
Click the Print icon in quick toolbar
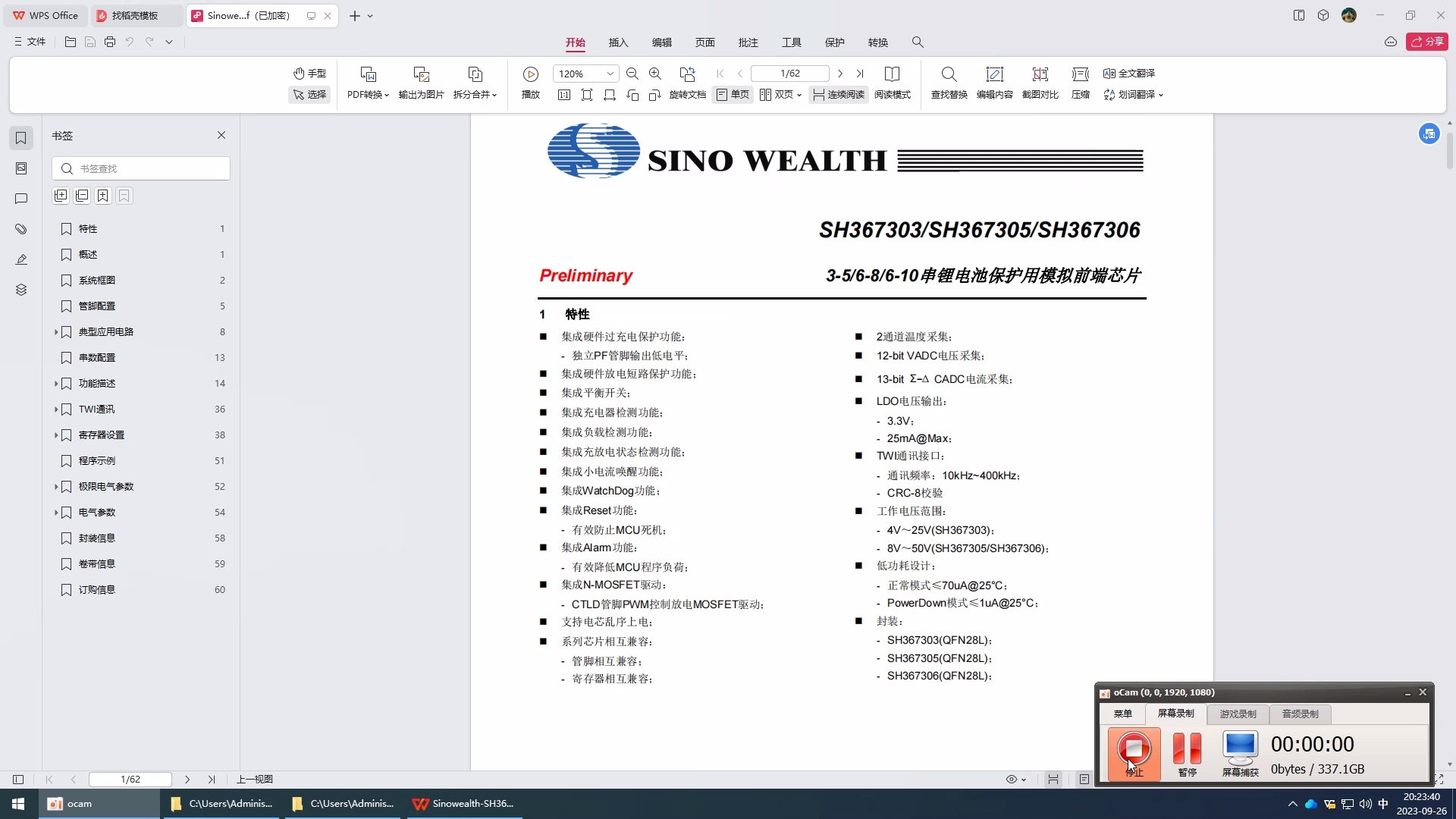pyautogui.click(x=110, y=42)
